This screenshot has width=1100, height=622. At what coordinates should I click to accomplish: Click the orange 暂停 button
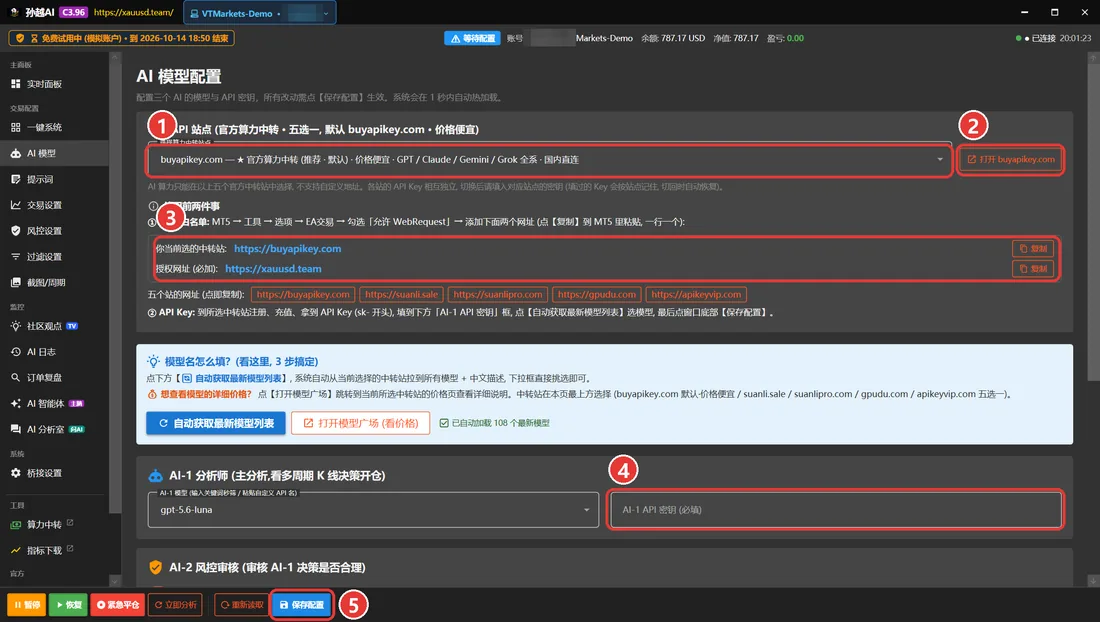[27, 604]
